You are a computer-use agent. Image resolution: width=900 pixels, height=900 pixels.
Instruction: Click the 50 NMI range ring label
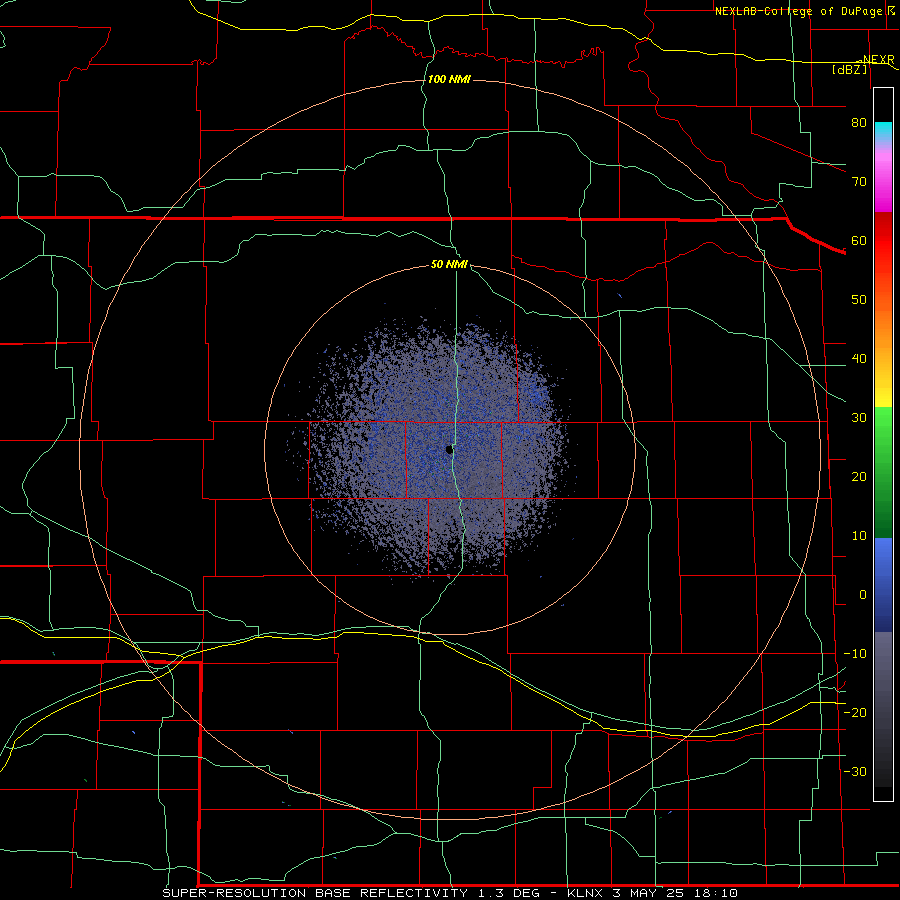tap(449, 265)
